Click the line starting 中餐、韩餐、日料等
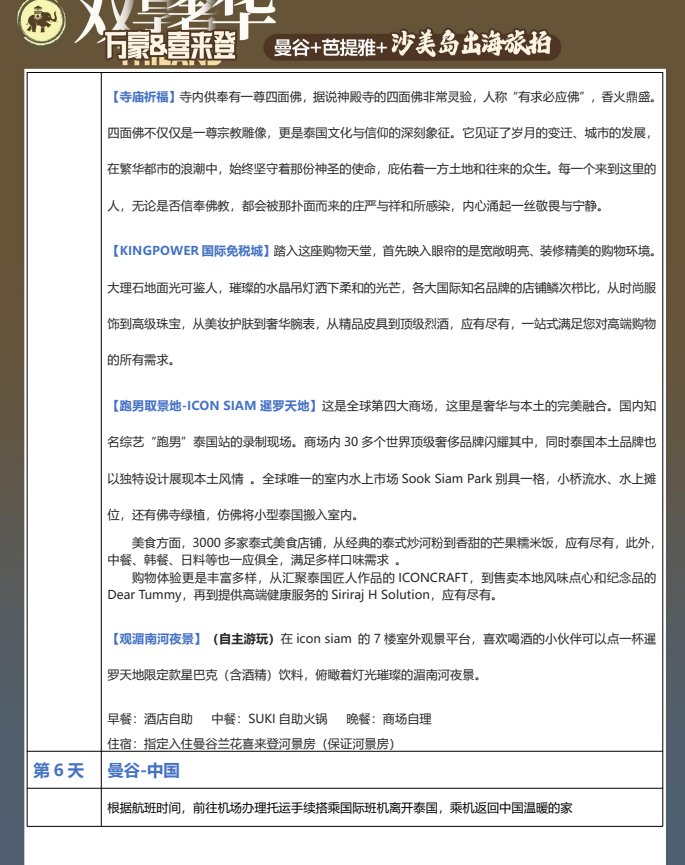Screen dimensions: 685x865 [254, 560]
